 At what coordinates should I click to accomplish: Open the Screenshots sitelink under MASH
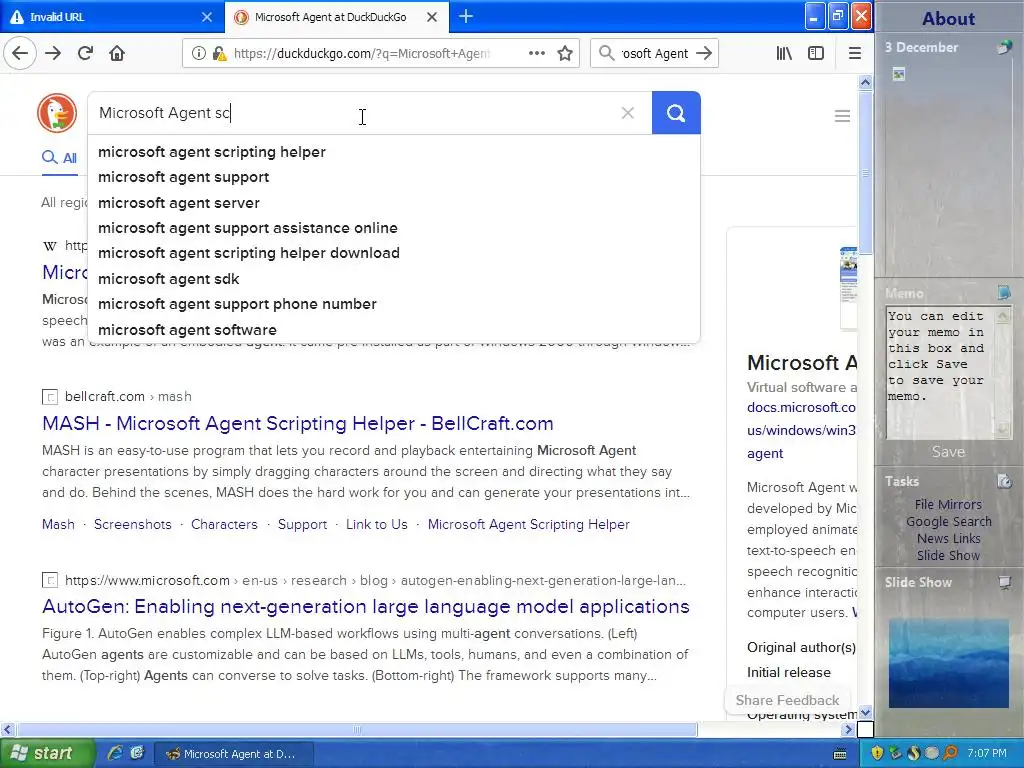point(133,524)
